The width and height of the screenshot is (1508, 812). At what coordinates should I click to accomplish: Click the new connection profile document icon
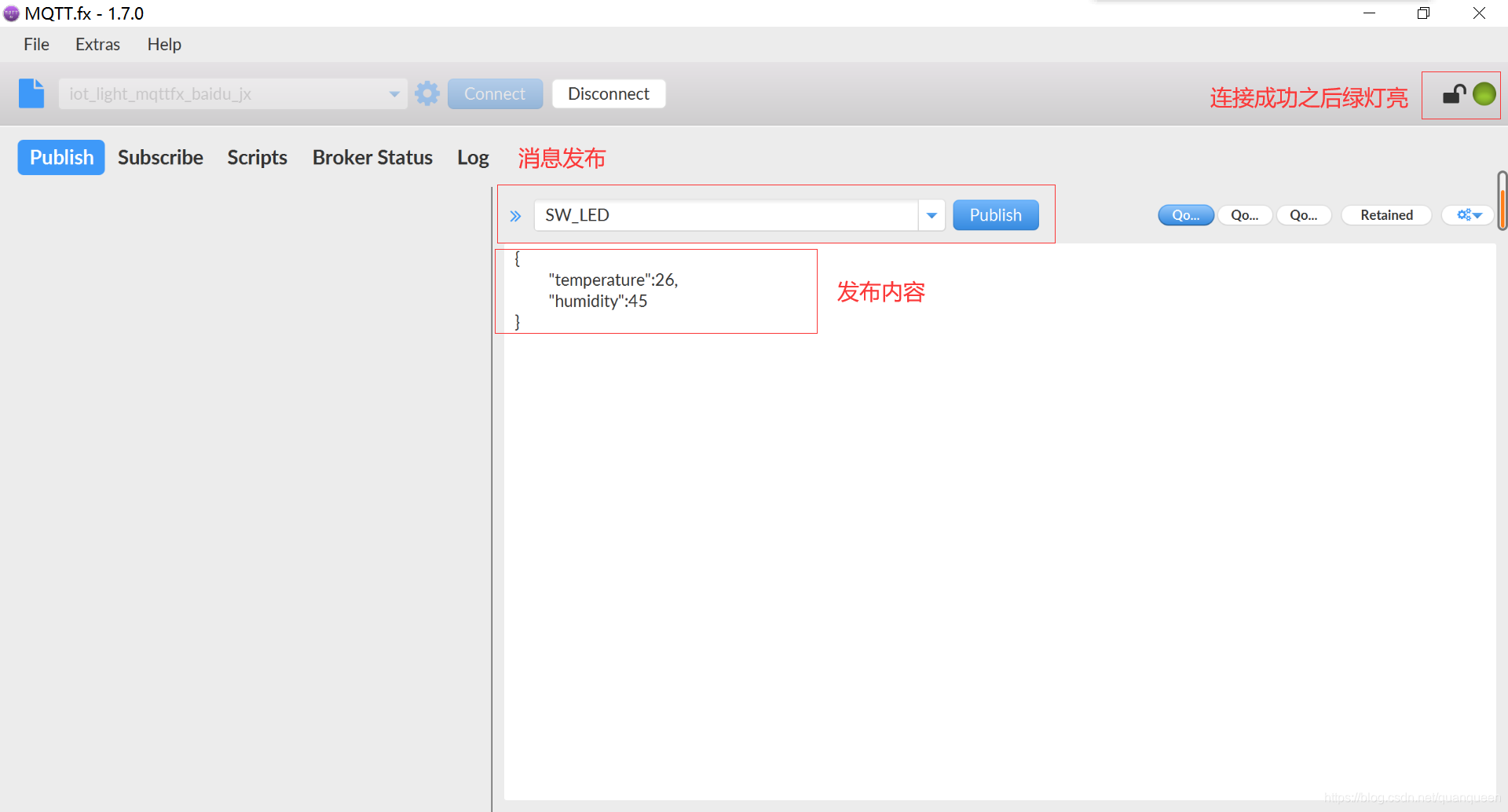coord(31,93)
